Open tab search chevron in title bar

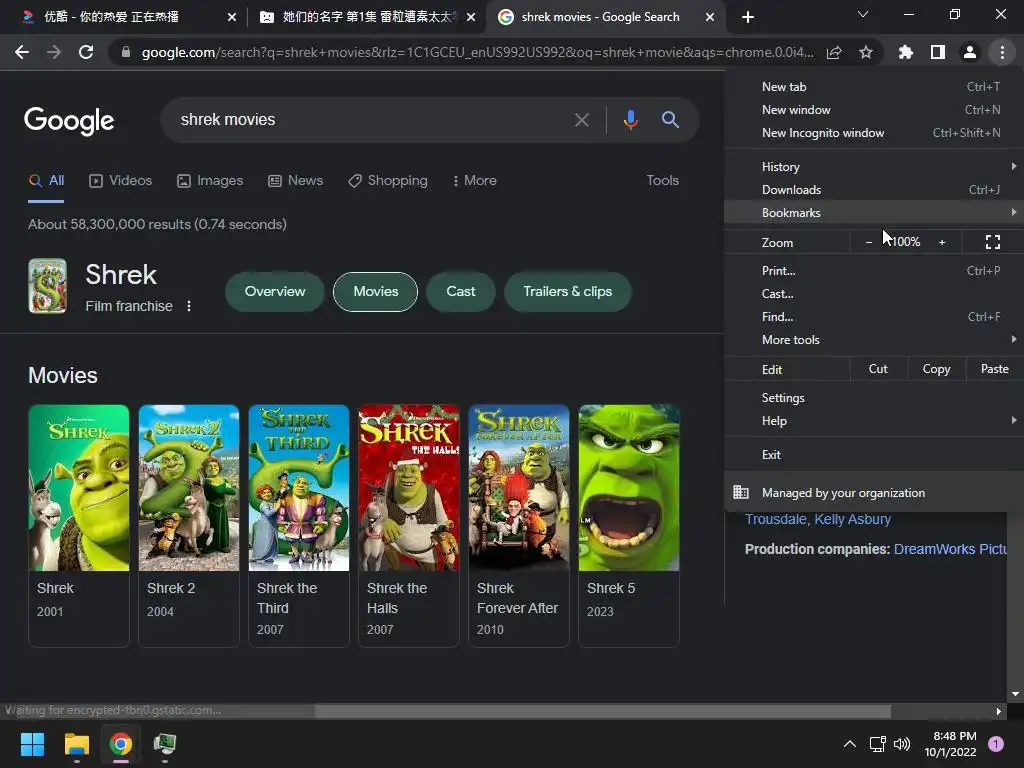[x=863, y=14]
